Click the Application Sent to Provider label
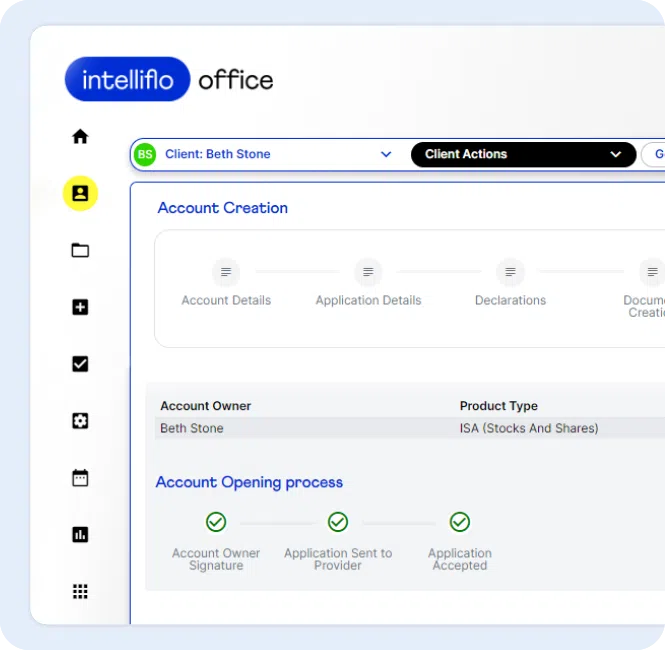 coord(338,559)
